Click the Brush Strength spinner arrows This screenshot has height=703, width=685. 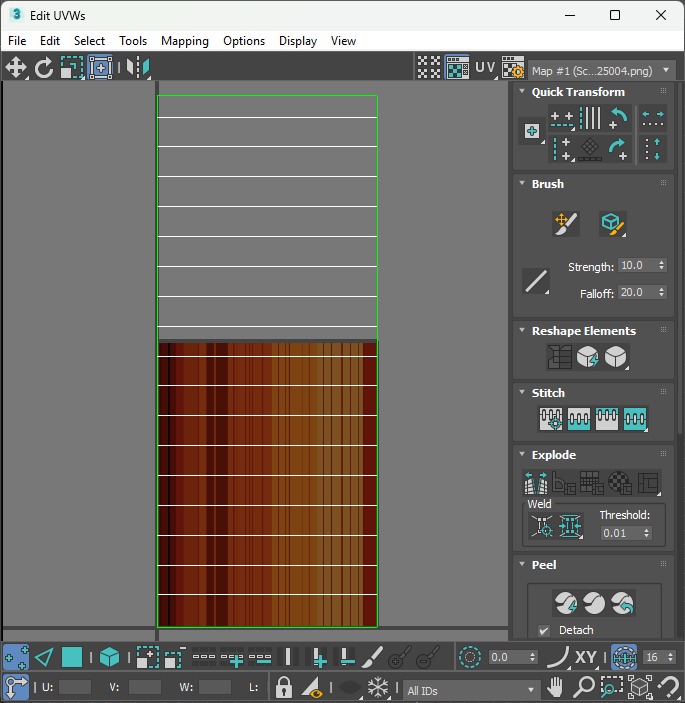(662, 265)
